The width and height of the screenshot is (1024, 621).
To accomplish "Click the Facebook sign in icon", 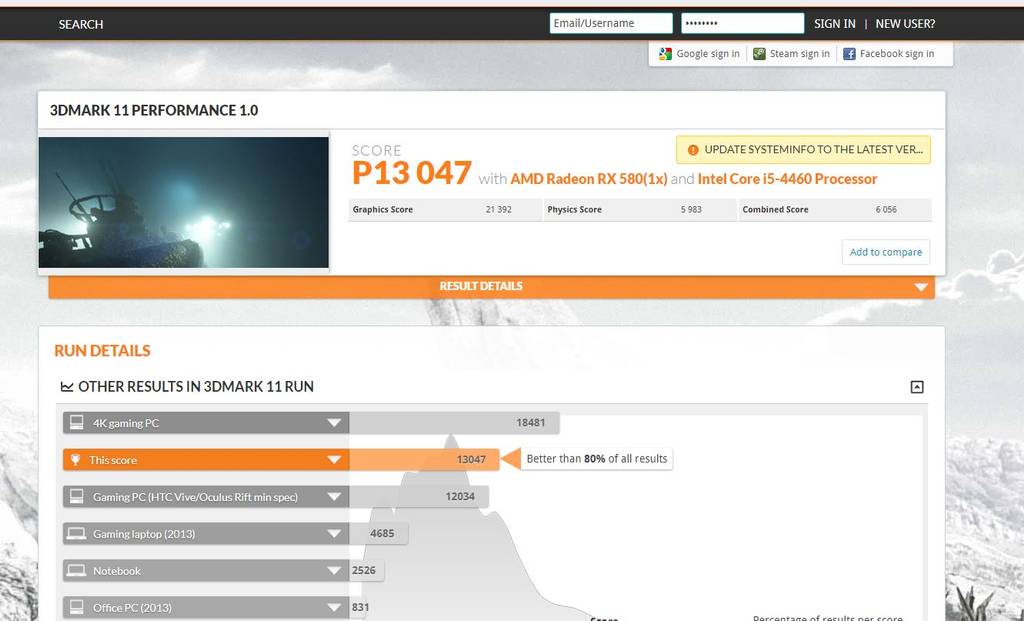I will (849, 54).
